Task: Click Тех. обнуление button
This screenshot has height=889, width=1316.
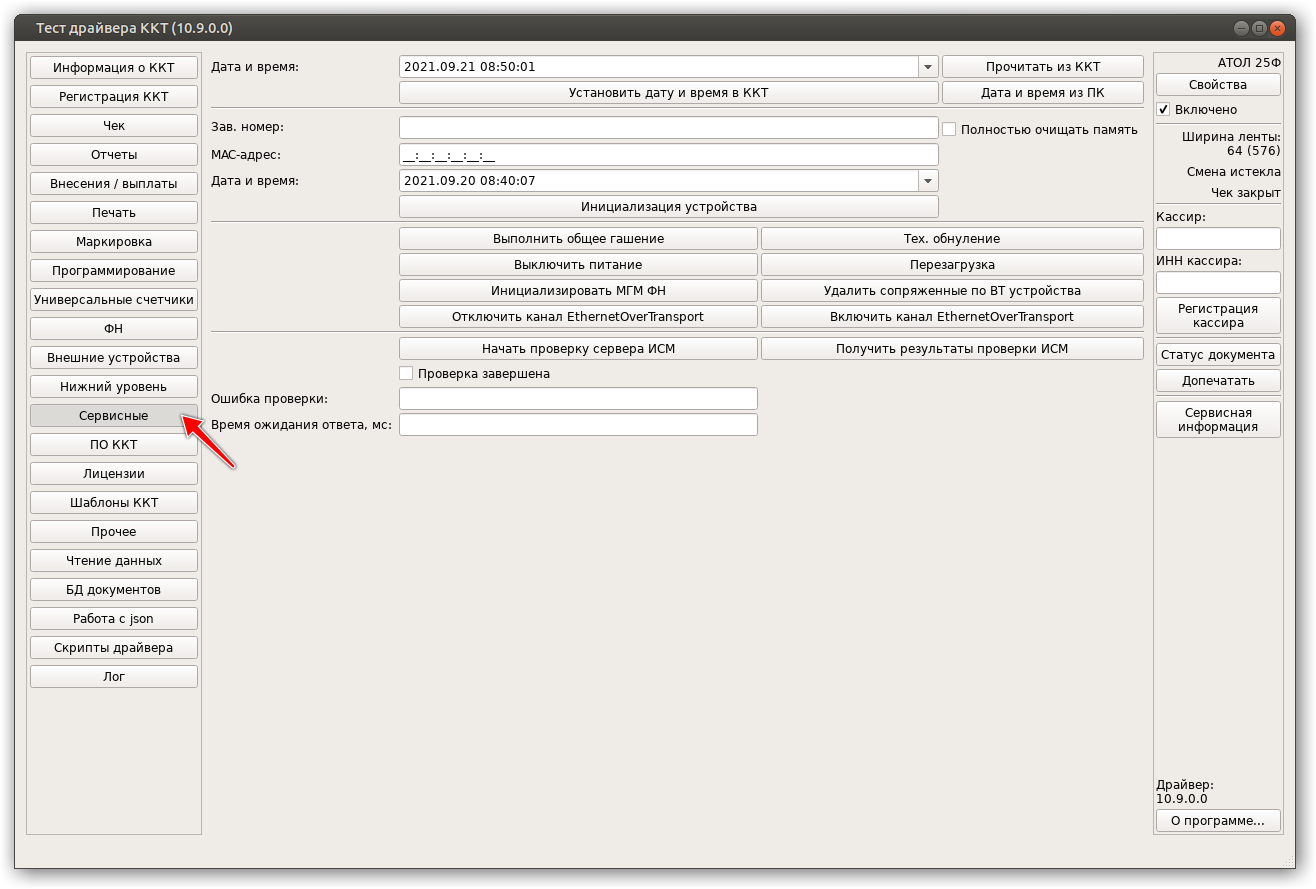Action: click(x=952, y=239)
